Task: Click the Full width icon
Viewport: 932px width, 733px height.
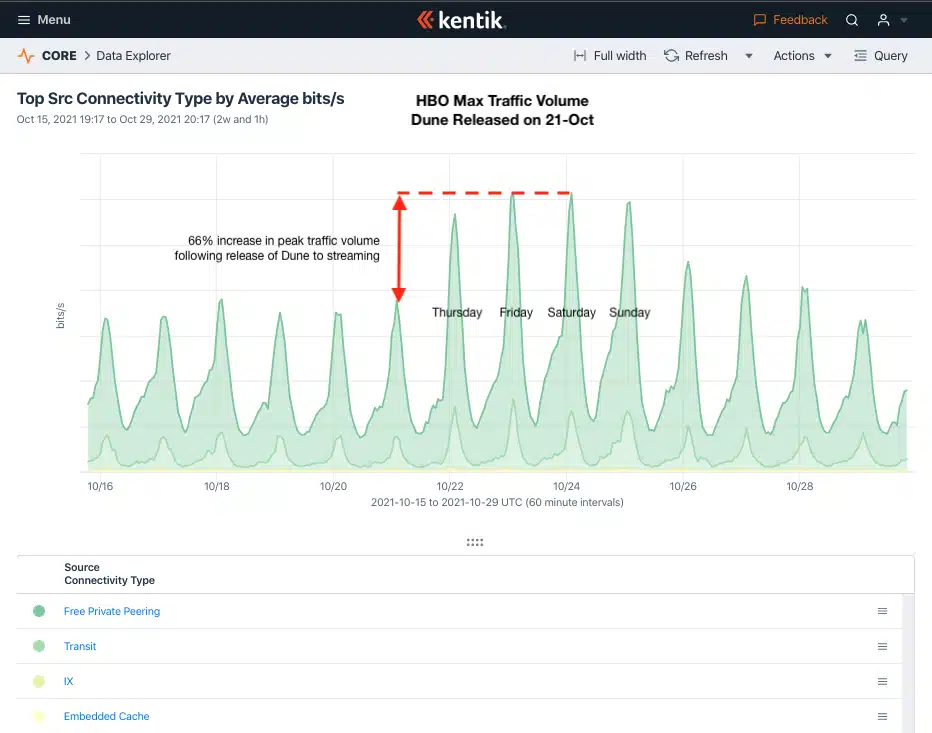Action: click(580, 56)
